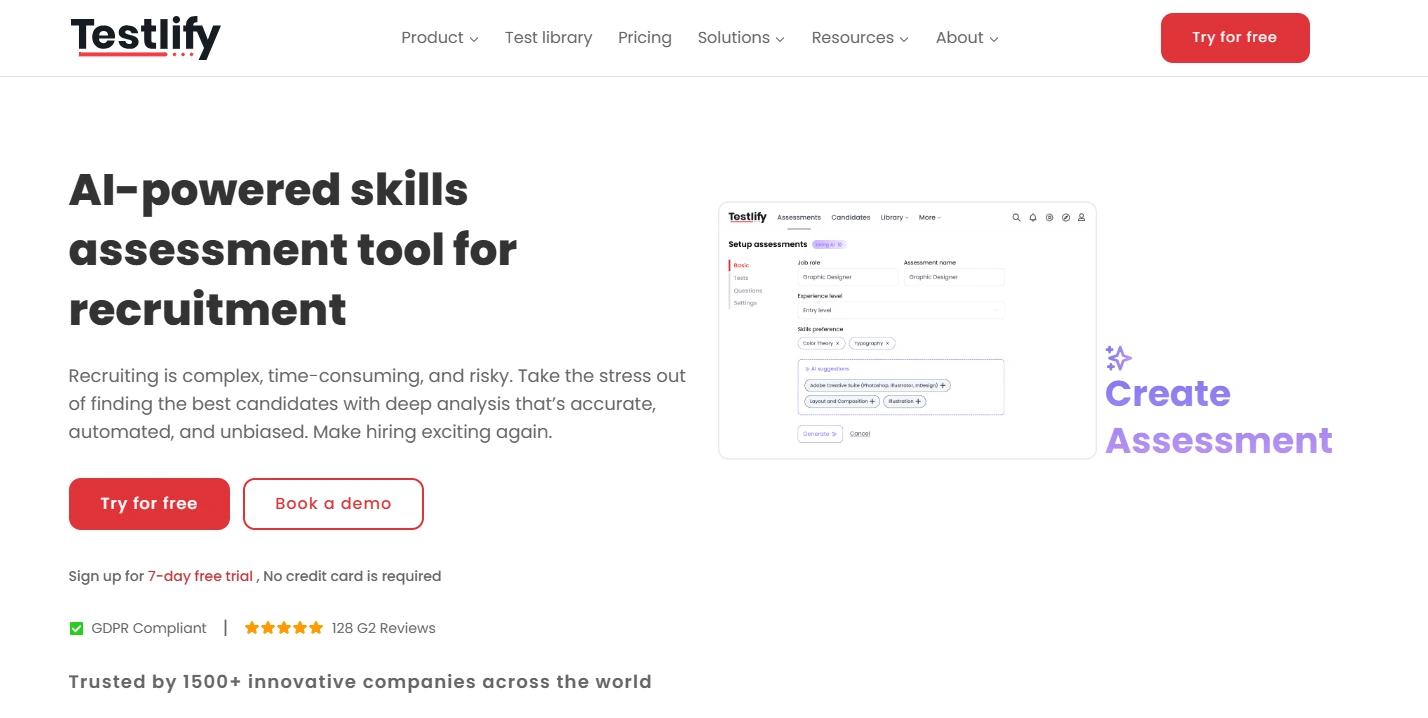Click the AI suggestions label in the preview
Screen dimensions: 1428x718
tap(827, 369)
